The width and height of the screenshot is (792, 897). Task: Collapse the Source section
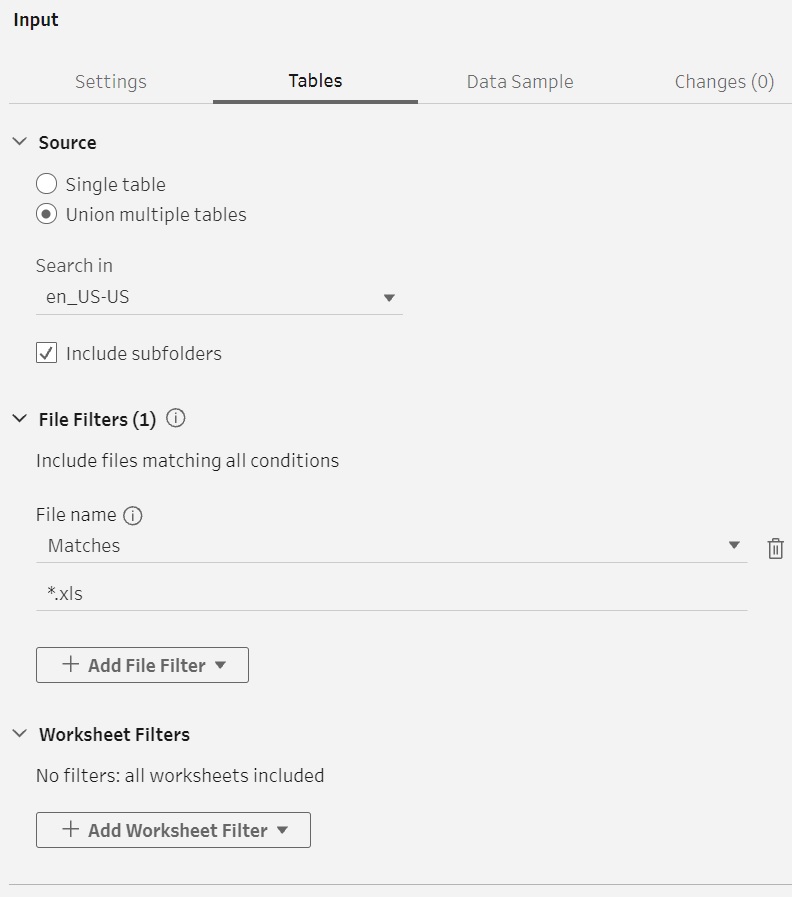point(19,141)
